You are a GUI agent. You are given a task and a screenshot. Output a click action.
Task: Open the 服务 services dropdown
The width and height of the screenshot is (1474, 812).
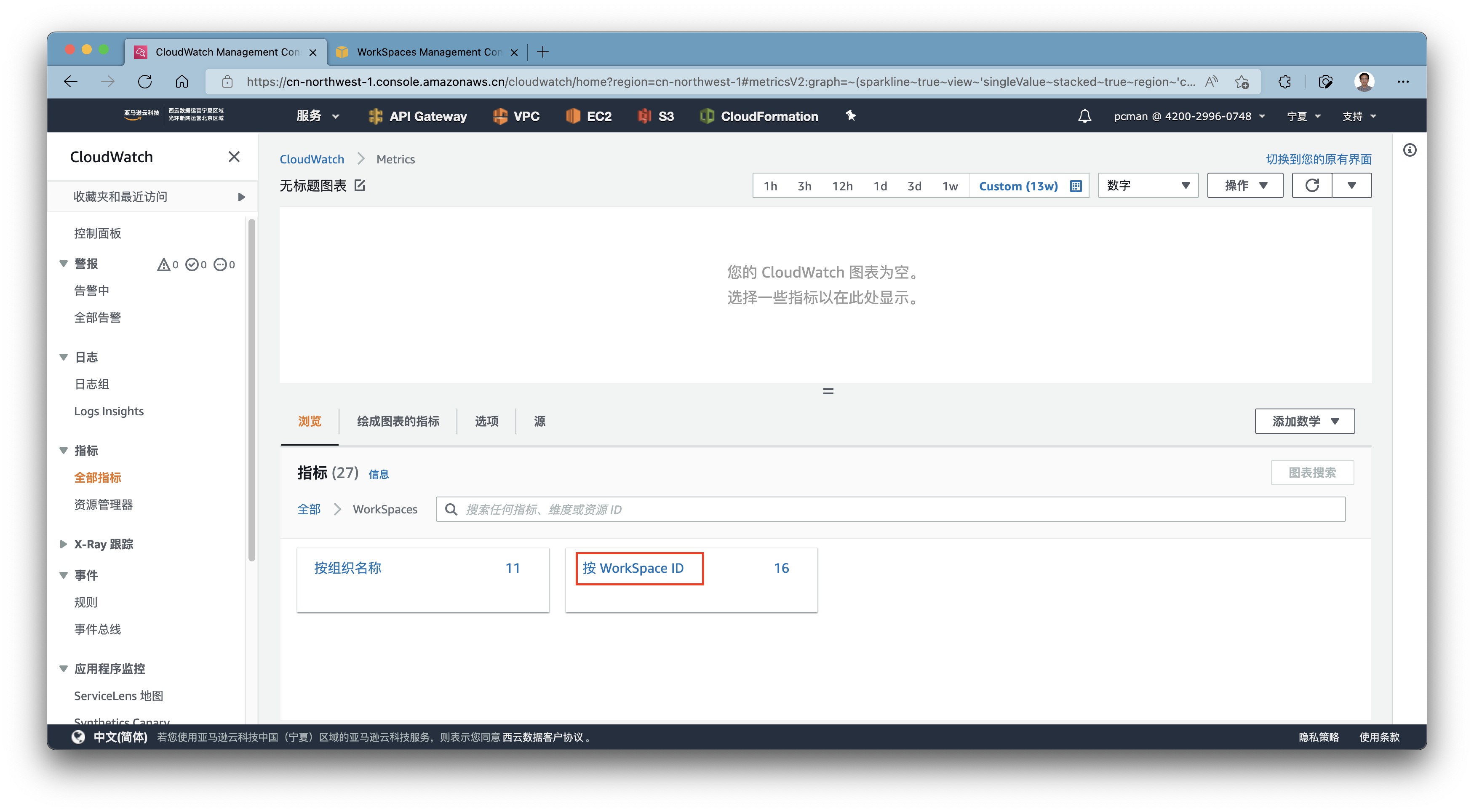(x=318, y=116)
